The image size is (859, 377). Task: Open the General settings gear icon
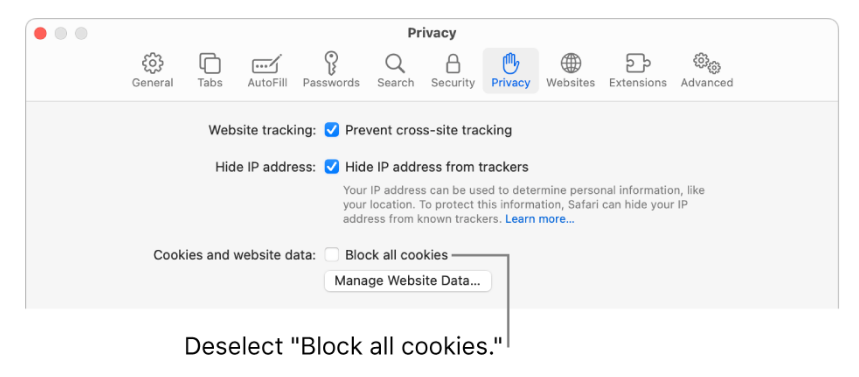click(152, 64)
